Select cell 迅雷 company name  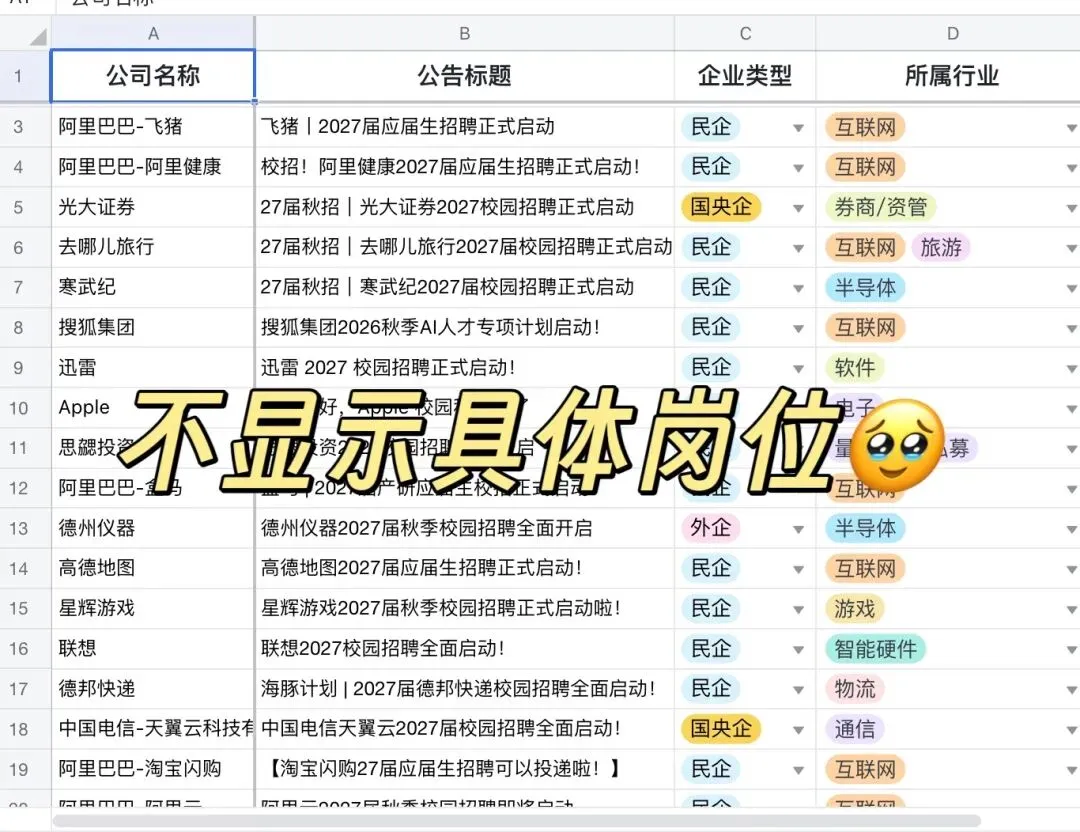click(153, 368)
